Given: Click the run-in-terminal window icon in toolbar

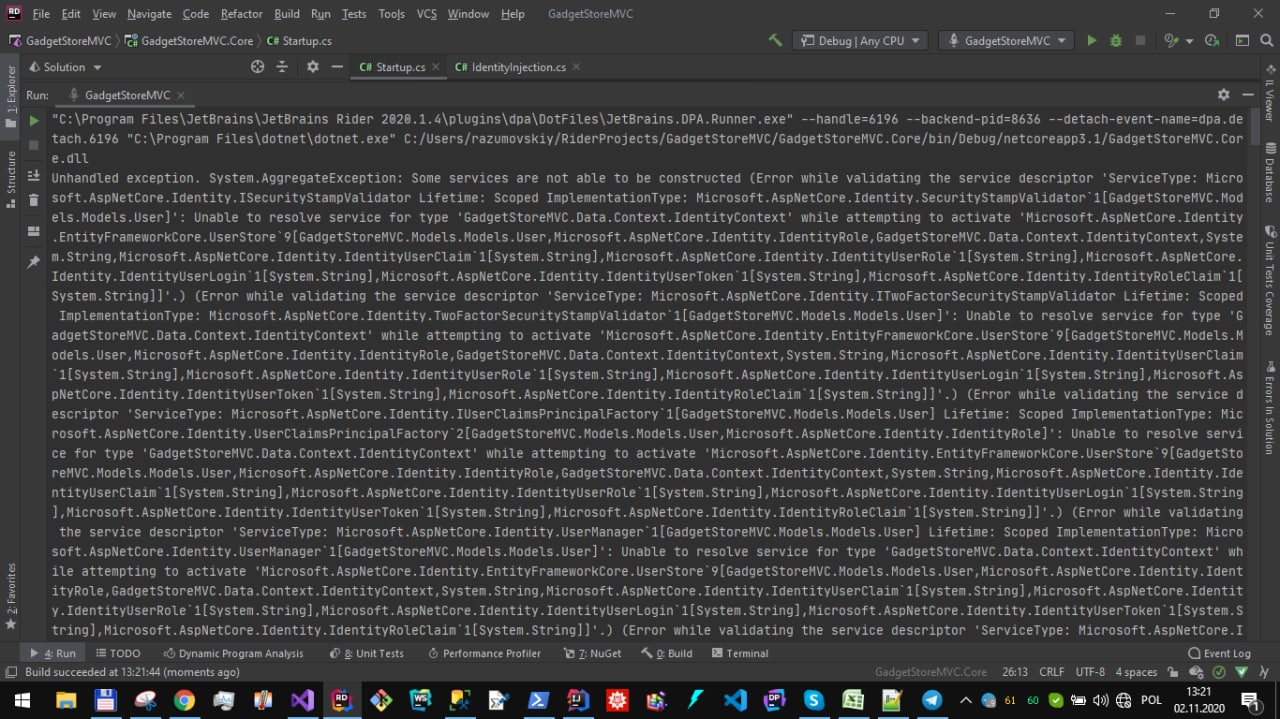Looking at the screenshot, I should [x=1241, y=41].
